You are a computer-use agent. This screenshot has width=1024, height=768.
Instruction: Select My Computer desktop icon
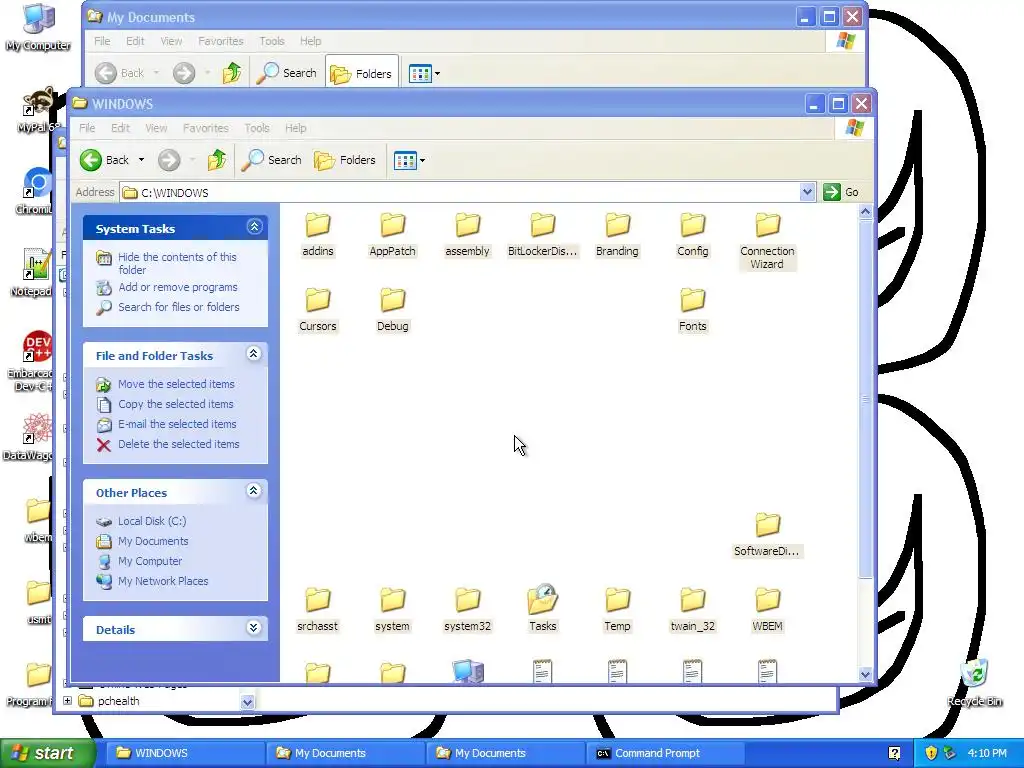[38, 27]
